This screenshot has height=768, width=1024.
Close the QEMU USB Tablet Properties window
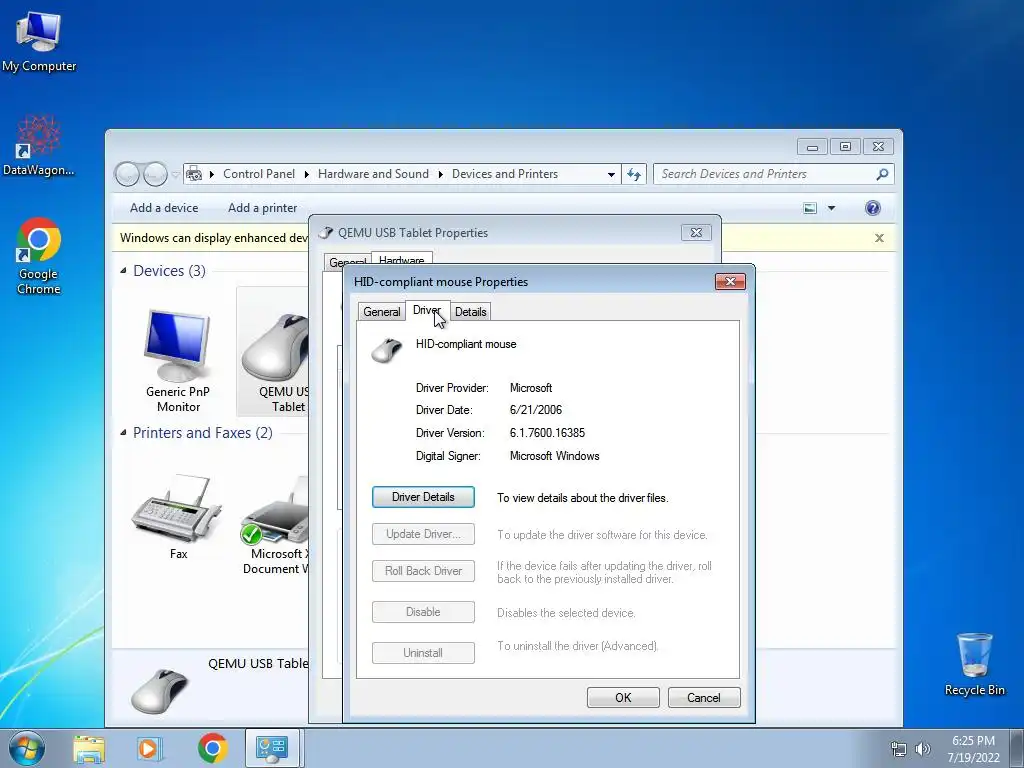click(x=696, y=232)
